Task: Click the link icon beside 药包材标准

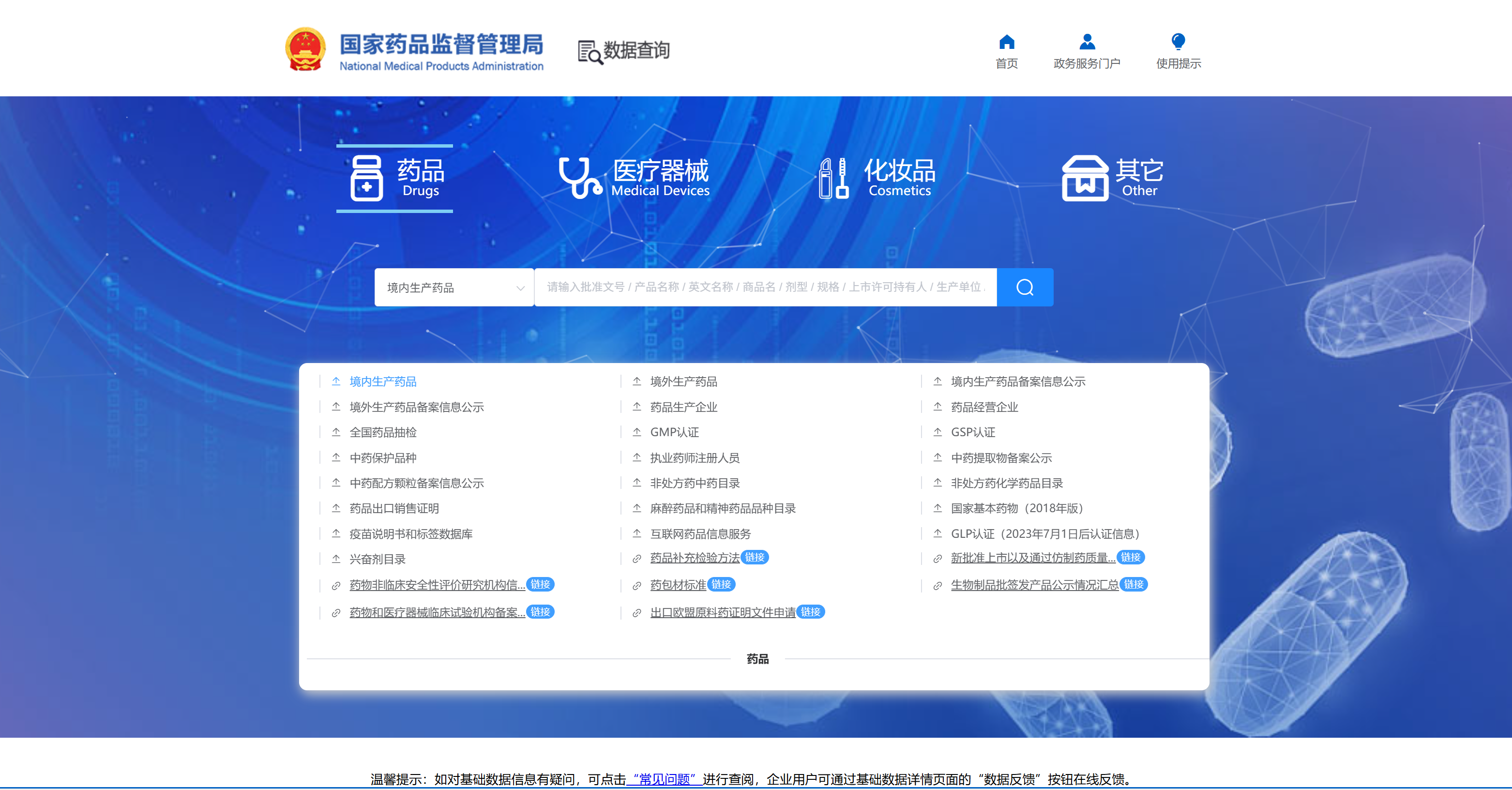Action: pos(637,586)
